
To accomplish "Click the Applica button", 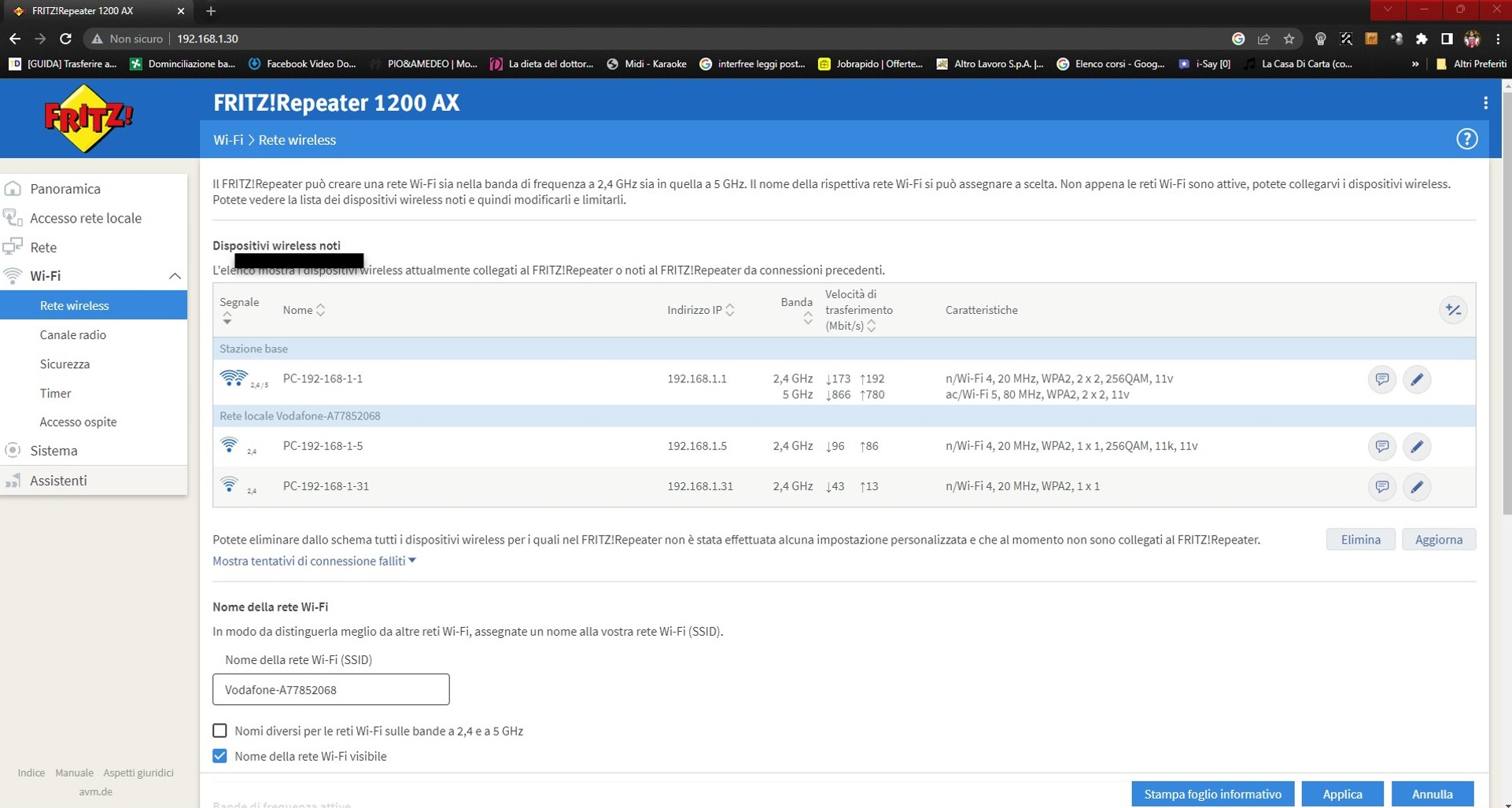I will pos(1342,794).
